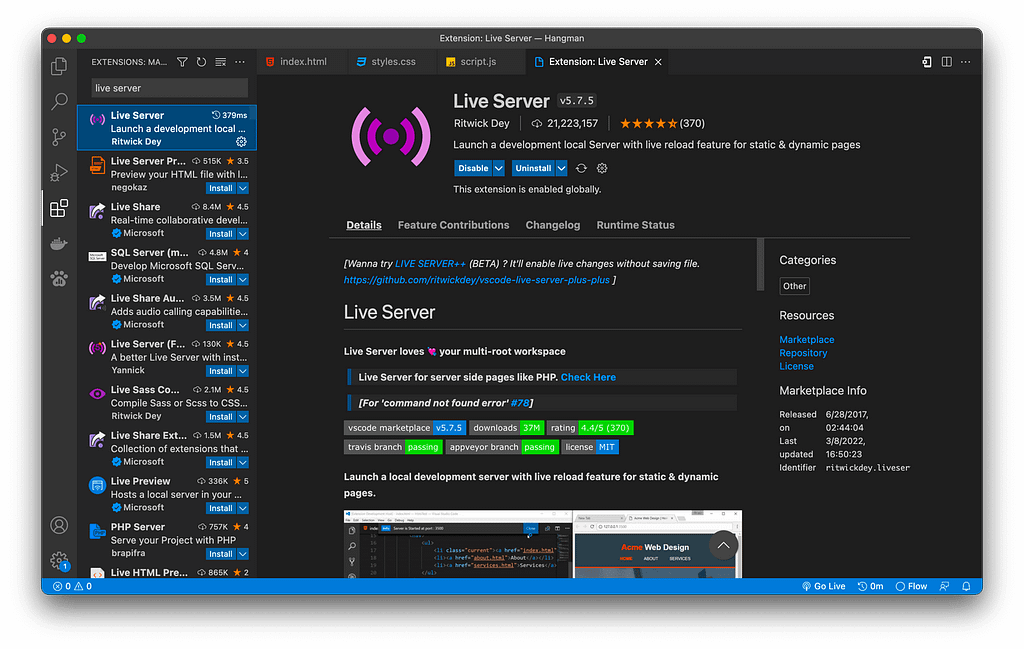Image resolution: width=1024 pixels, height=649 pixels.
Task: View errors and warnings in status bar
Action: pyautogui.click(x=72, y=586)
